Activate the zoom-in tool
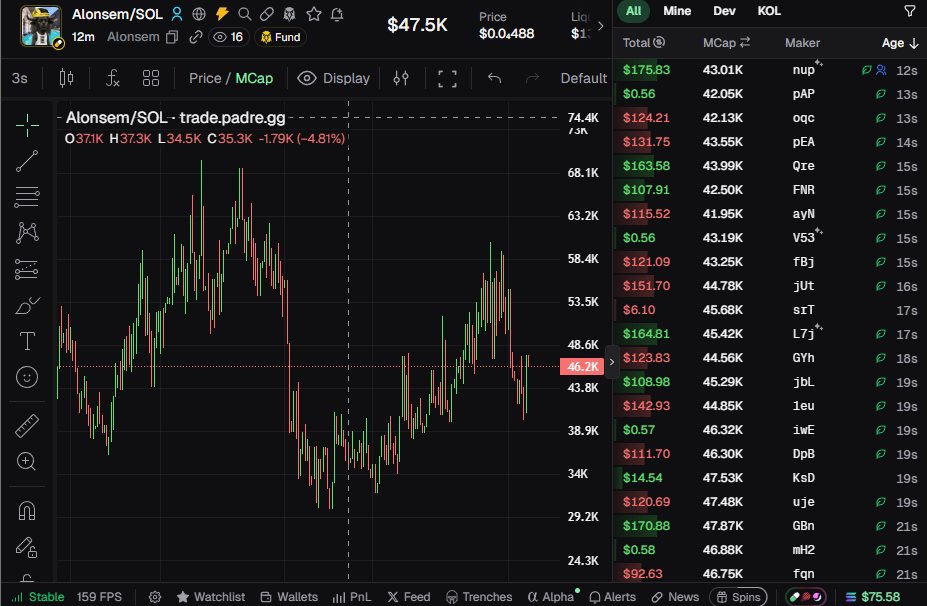The width and height of the screenshot is (927, 606). [x=27, y=461]
